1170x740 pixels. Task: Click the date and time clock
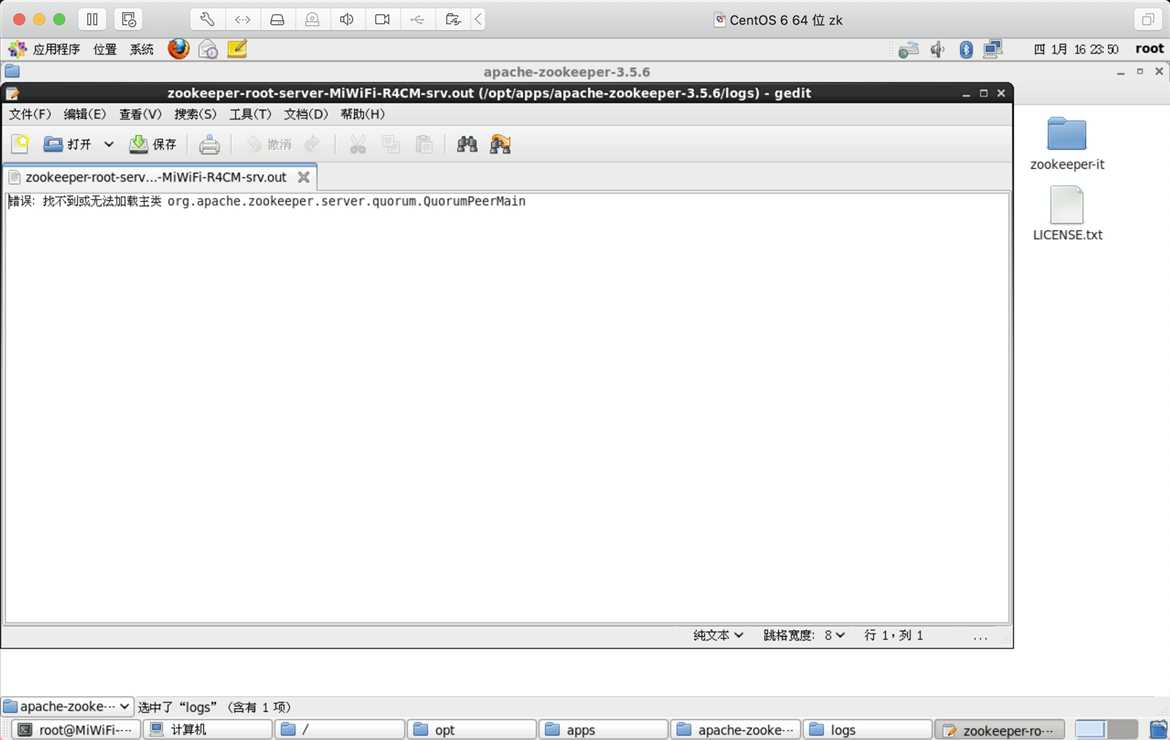pos(1075,49)
